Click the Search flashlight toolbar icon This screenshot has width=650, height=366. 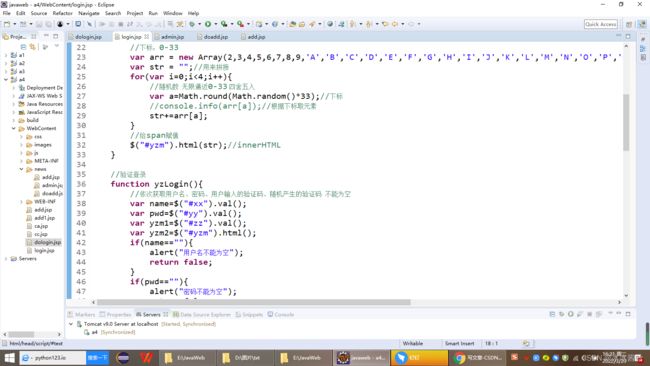click(x=312, y=24)
